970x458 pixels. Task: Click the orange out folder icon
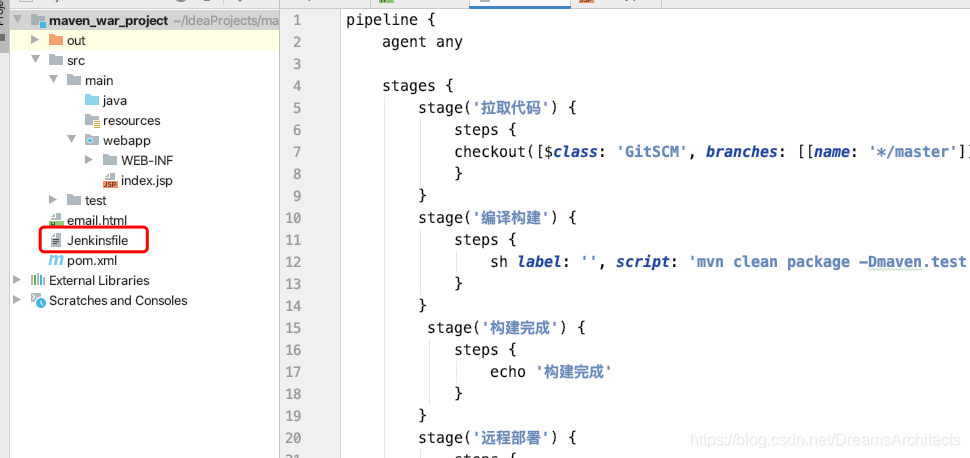pos(56,40)
